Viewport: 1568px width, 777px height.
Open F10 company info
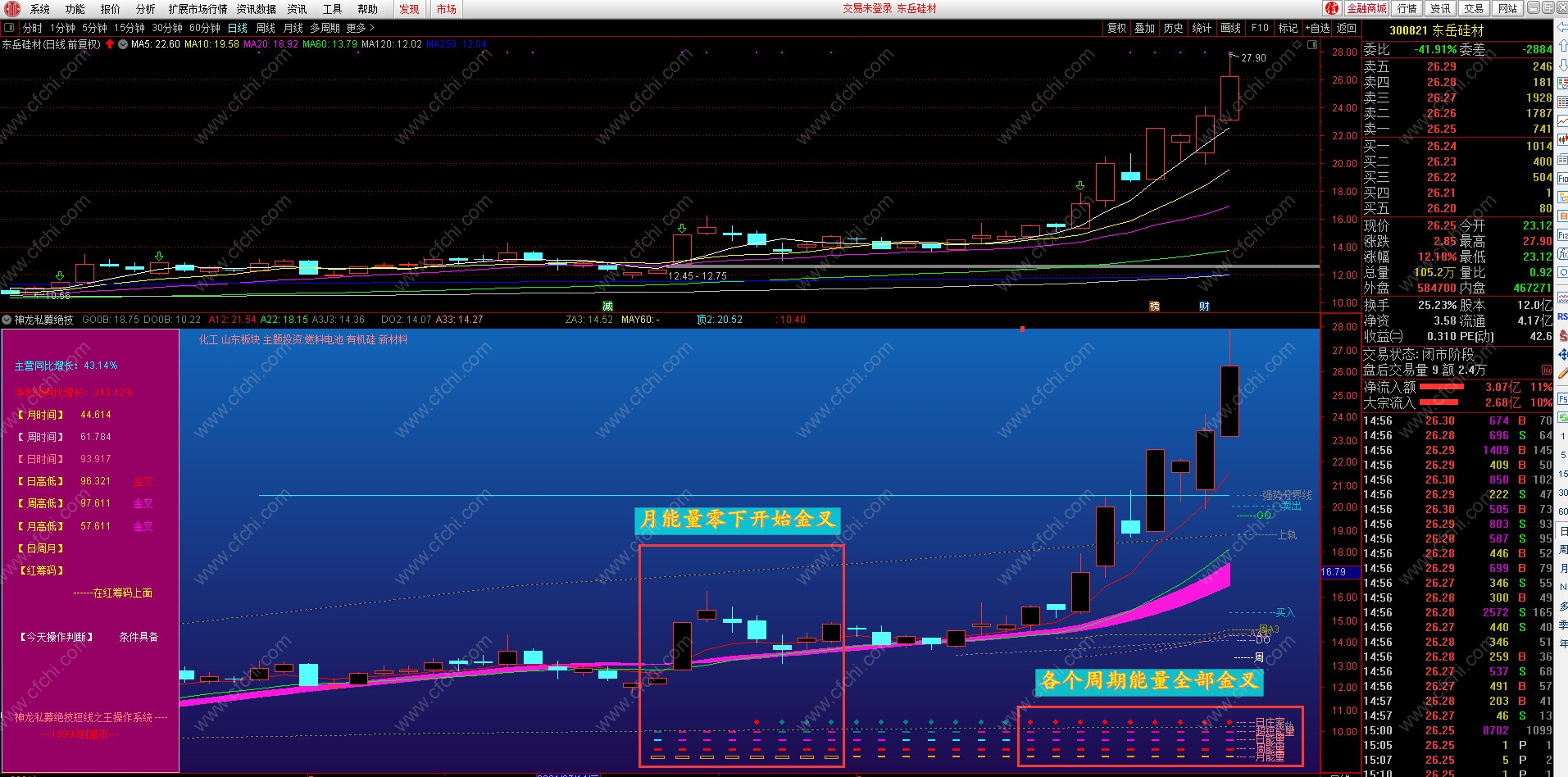(1260, 28)
